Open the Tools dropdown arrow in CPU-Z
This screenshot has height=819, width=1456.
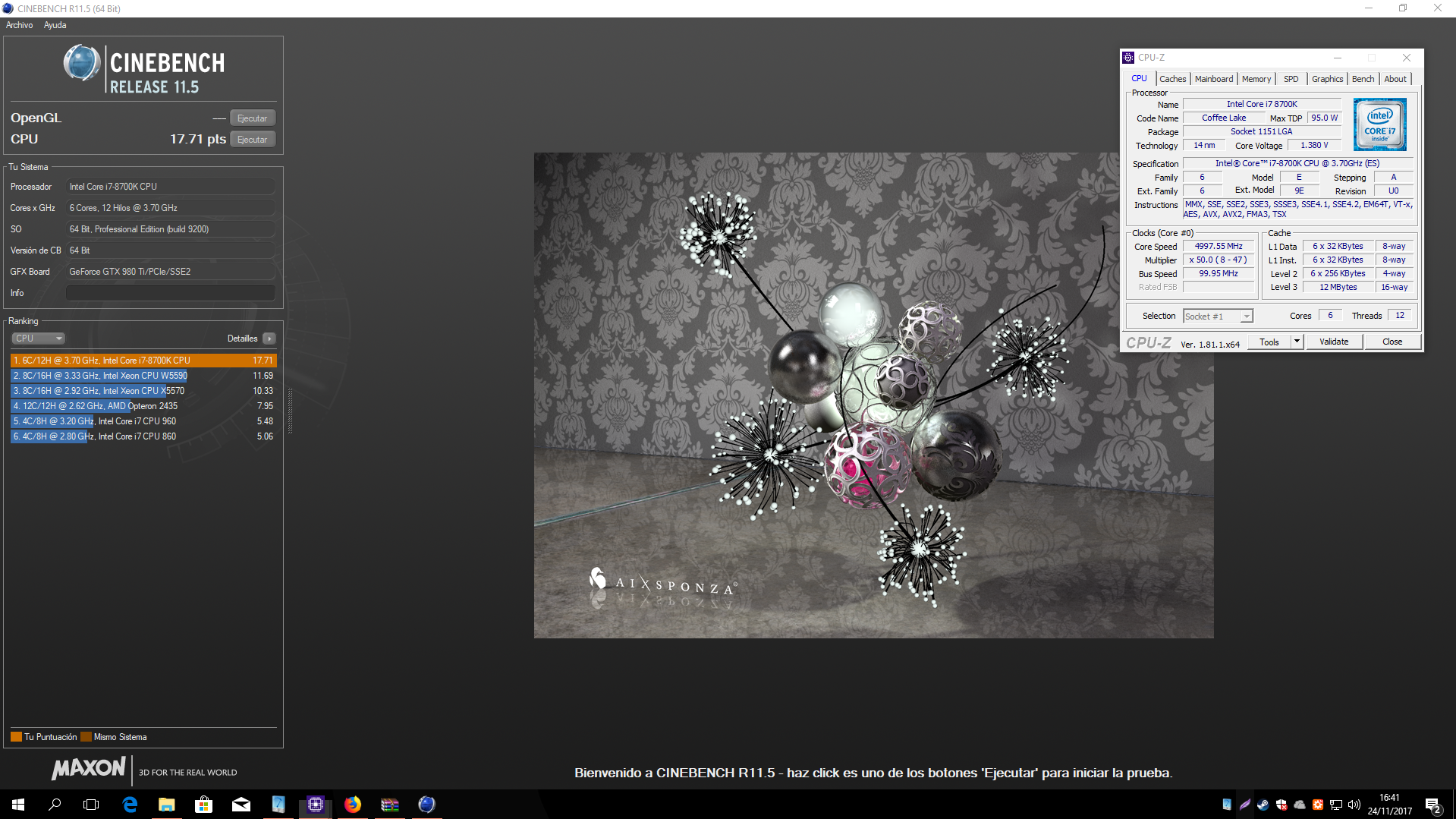click(x=1297, y=342)
